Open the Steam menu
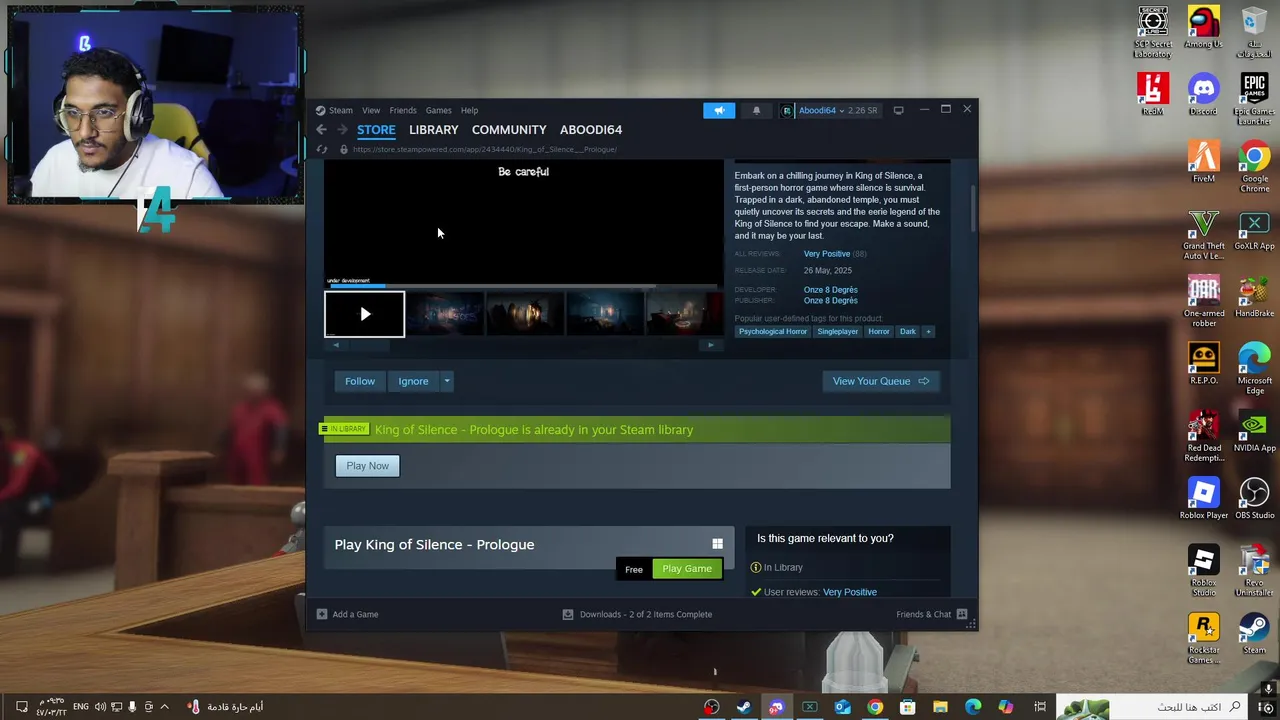1280x720 pixels. click(341, 110)
